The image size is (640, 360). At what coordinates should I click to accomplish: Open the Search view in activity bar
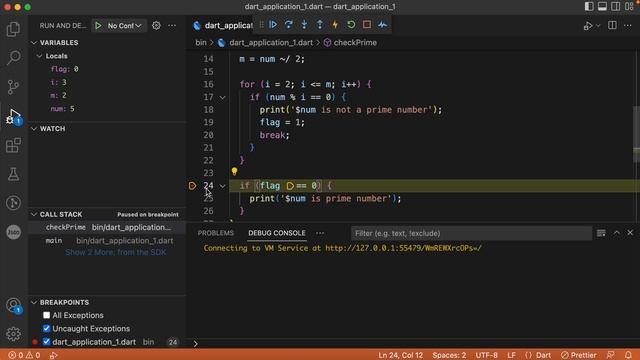13,58
